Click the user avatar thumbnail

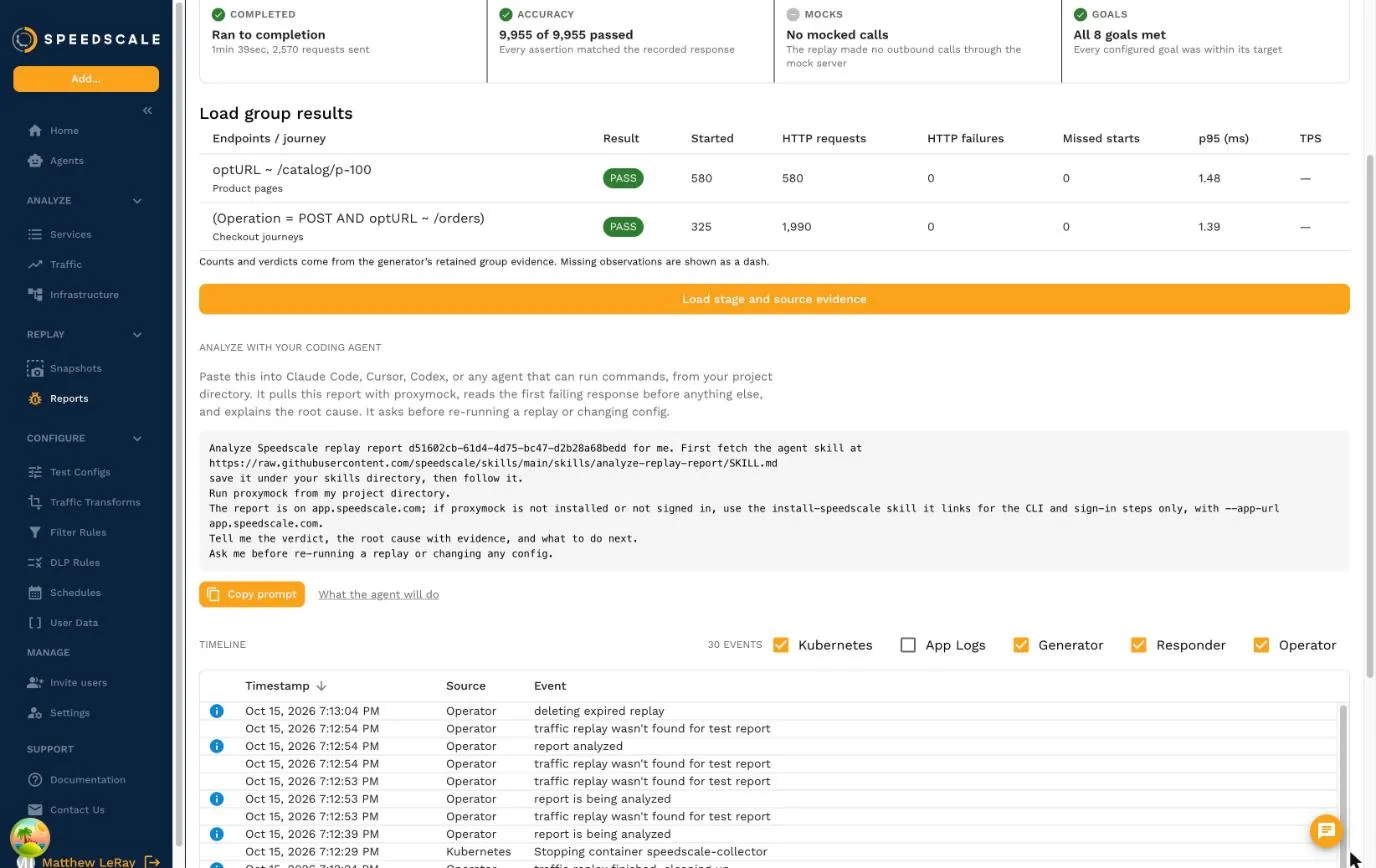tap(29, 840)
